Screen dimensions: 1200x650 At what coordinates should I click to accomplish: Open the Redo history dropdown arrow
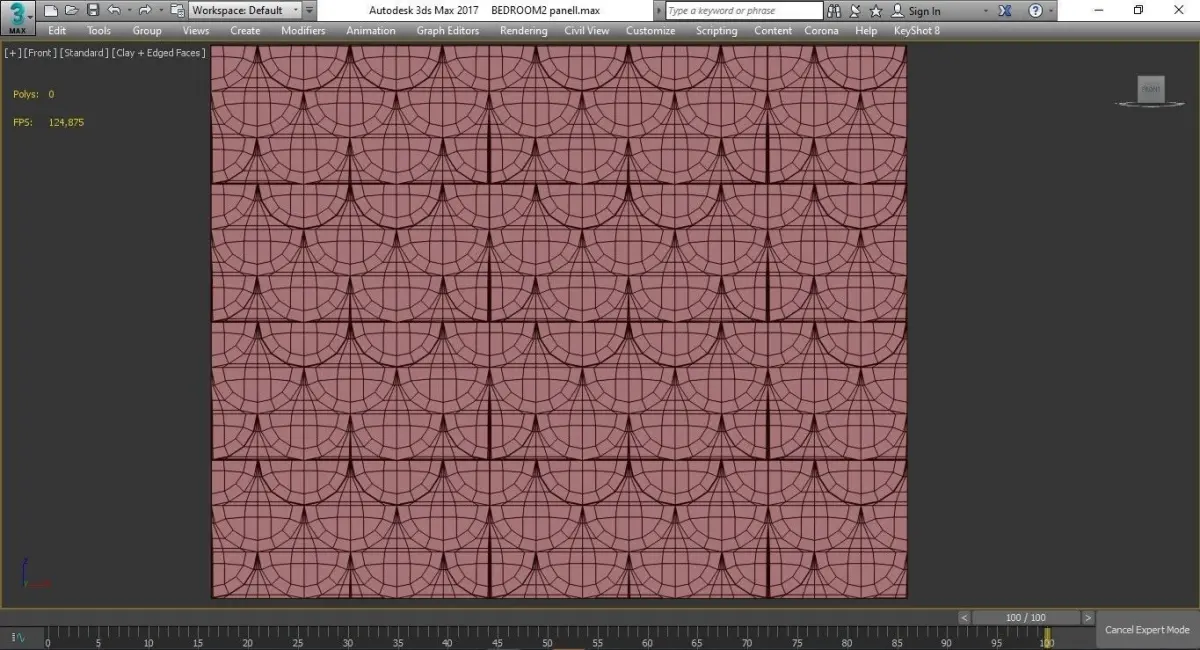(160, 11)
